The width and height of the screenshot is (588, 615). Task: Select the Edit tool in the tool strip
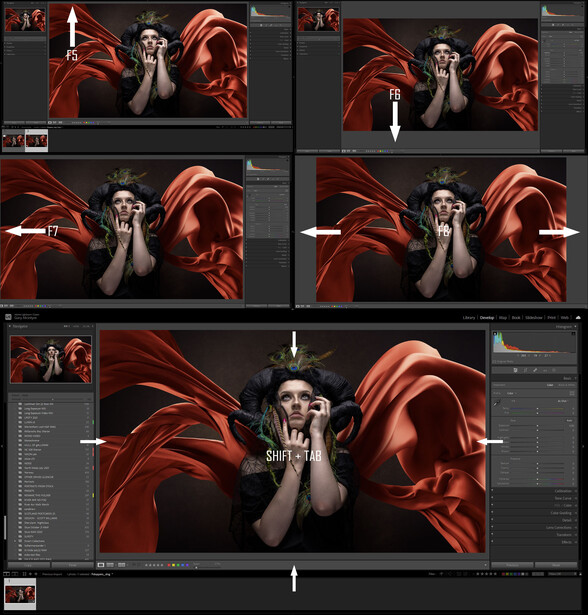(515, 370)
